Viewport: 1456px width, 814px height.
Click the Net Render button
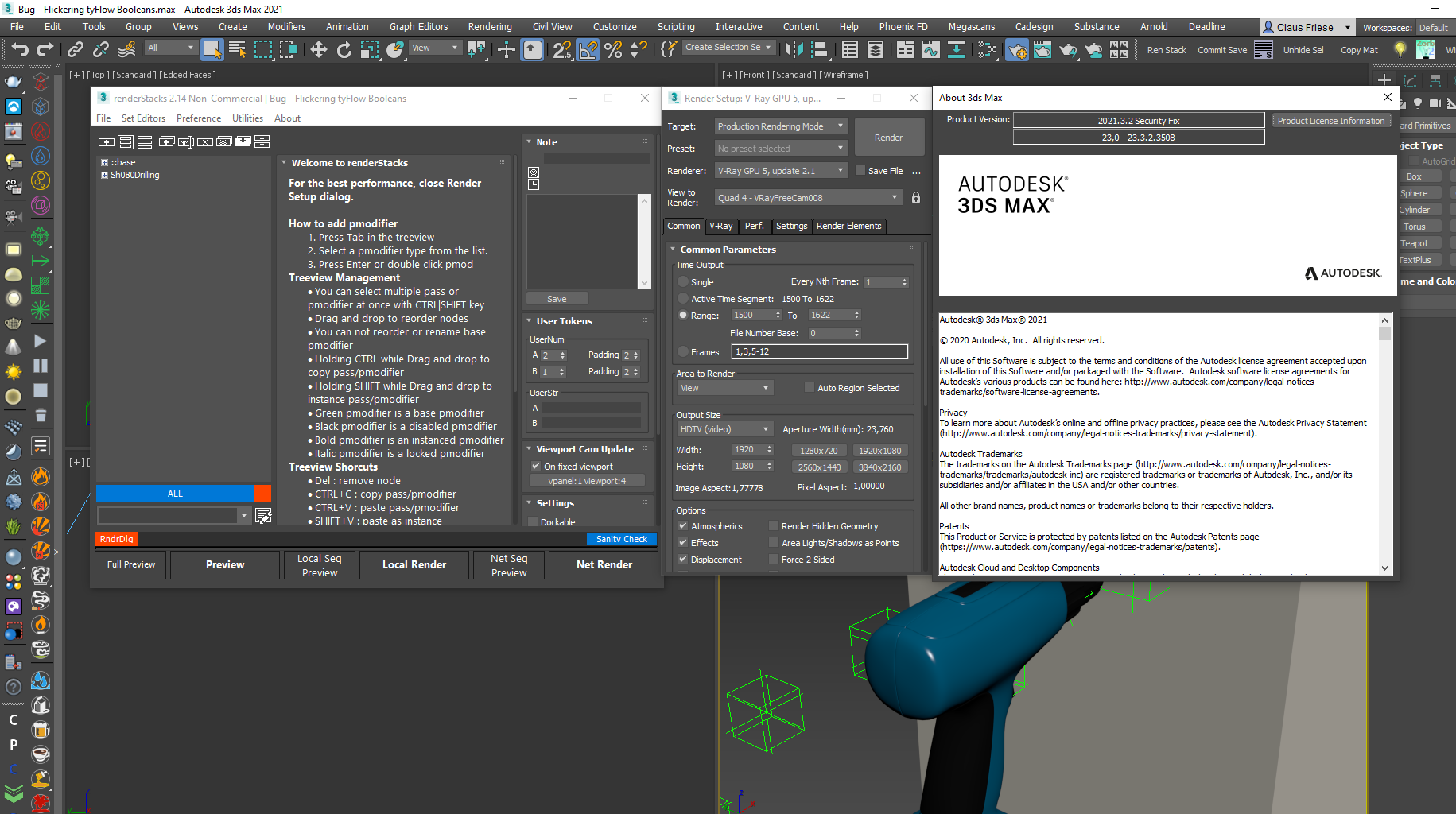(x=604, y=564)
